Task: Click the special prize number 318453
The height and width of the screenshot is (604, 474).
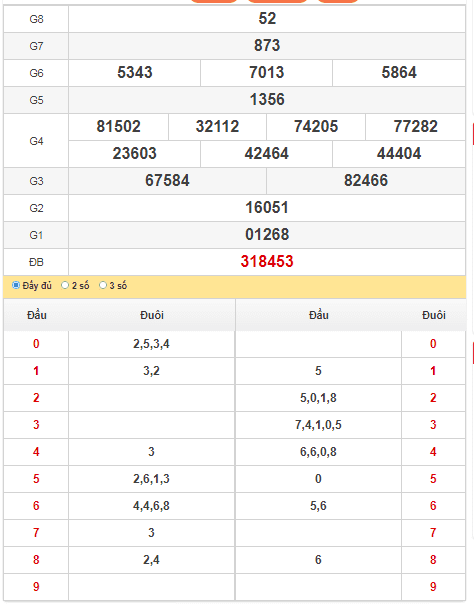Action: tap(267, 262)
